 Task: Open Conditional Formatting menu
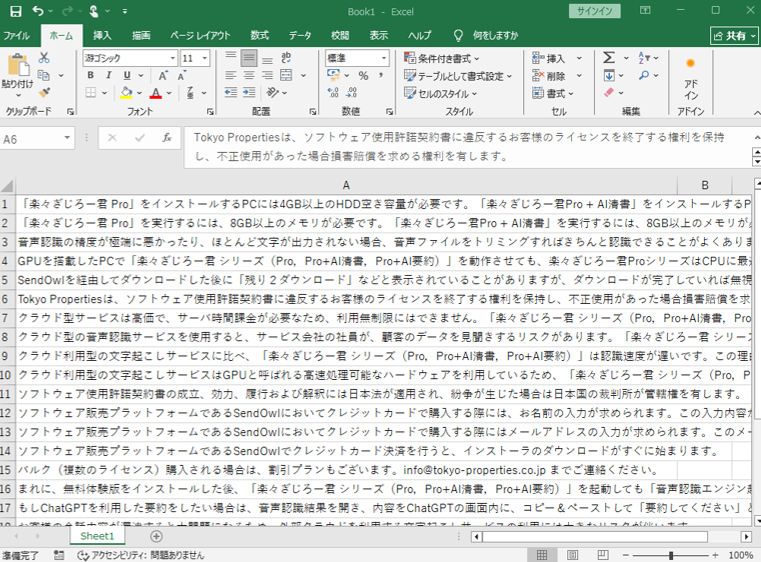pyautogui.click(x=442, y=58)
